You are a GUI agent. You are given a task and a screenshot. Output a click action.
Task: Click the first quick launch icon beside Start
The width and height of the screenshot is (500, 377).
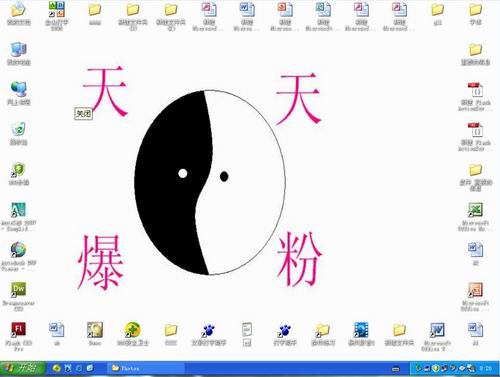pyautogui.click(x=57, y=368)
